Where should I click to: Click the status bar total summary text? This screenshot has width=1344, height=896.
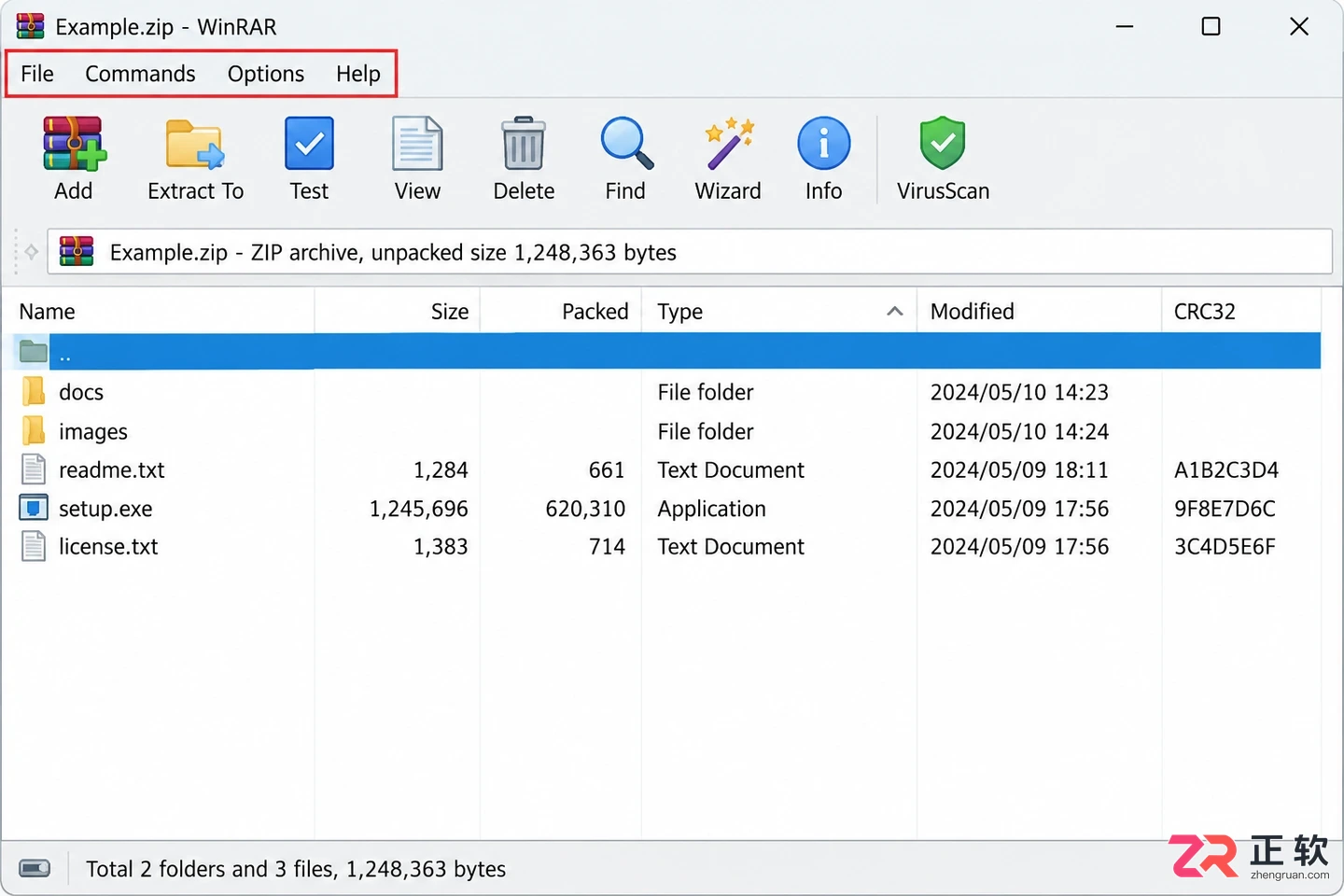coord(296,869)
